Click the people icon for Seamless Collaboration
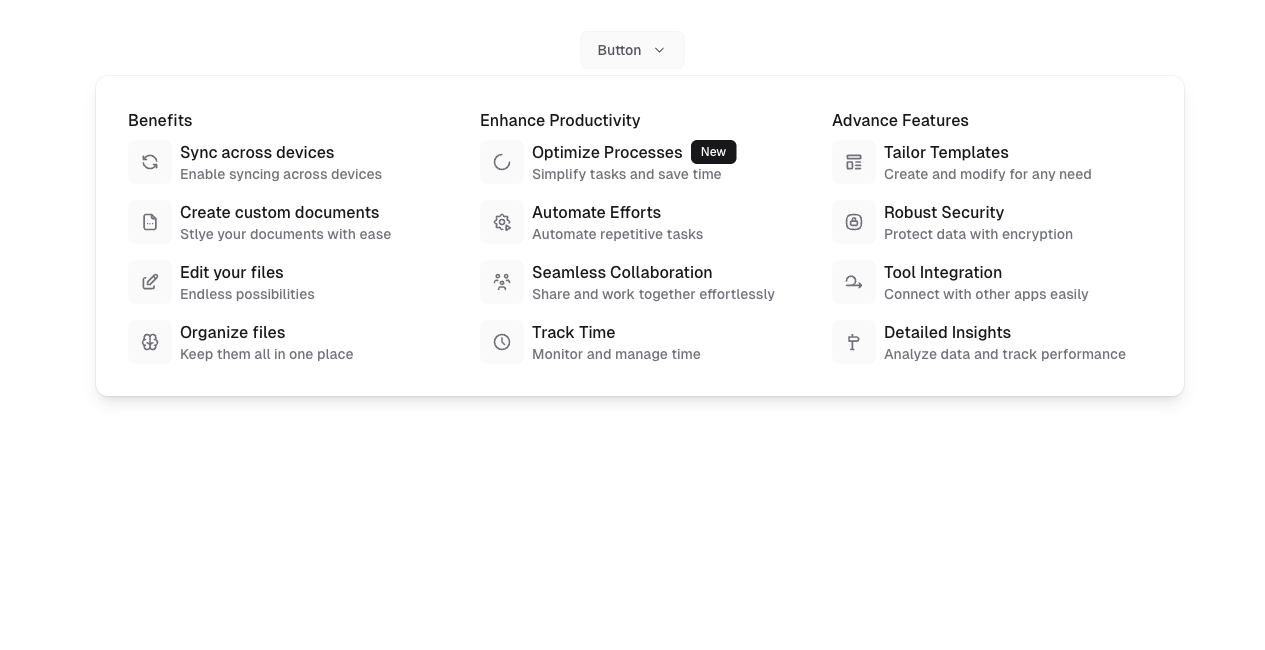Viewport: 1265px width, 650px height. (502, 282)
